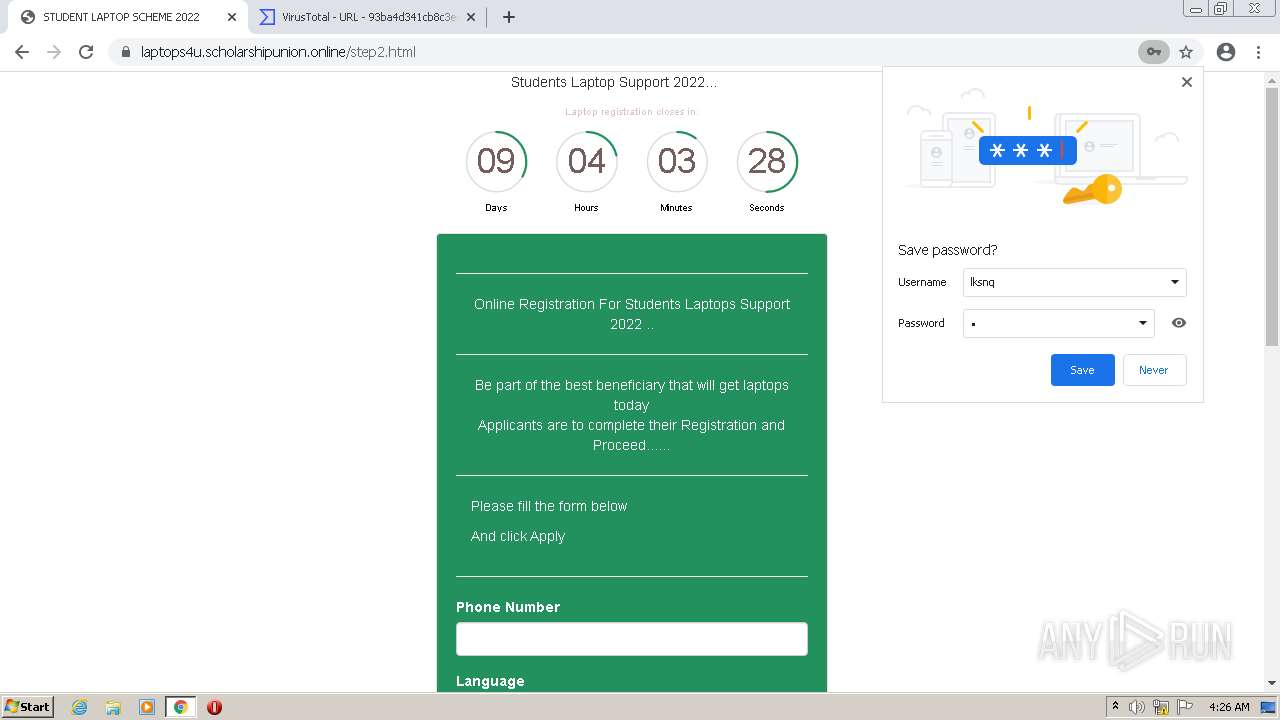The image size is (1280, 720).
Task: Click the Action Center flag tray icon
Action: coord(1185,707)
